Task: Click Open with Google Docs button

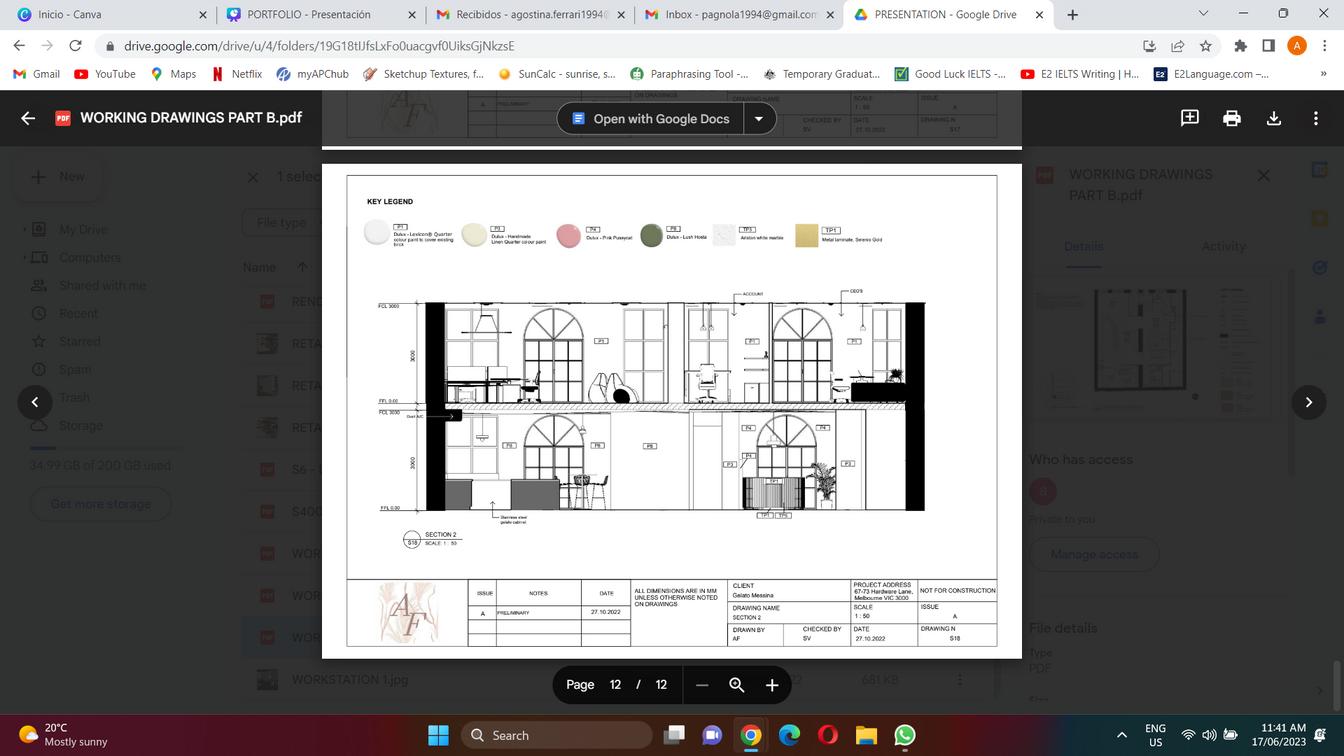Action: tap(651, 118)
